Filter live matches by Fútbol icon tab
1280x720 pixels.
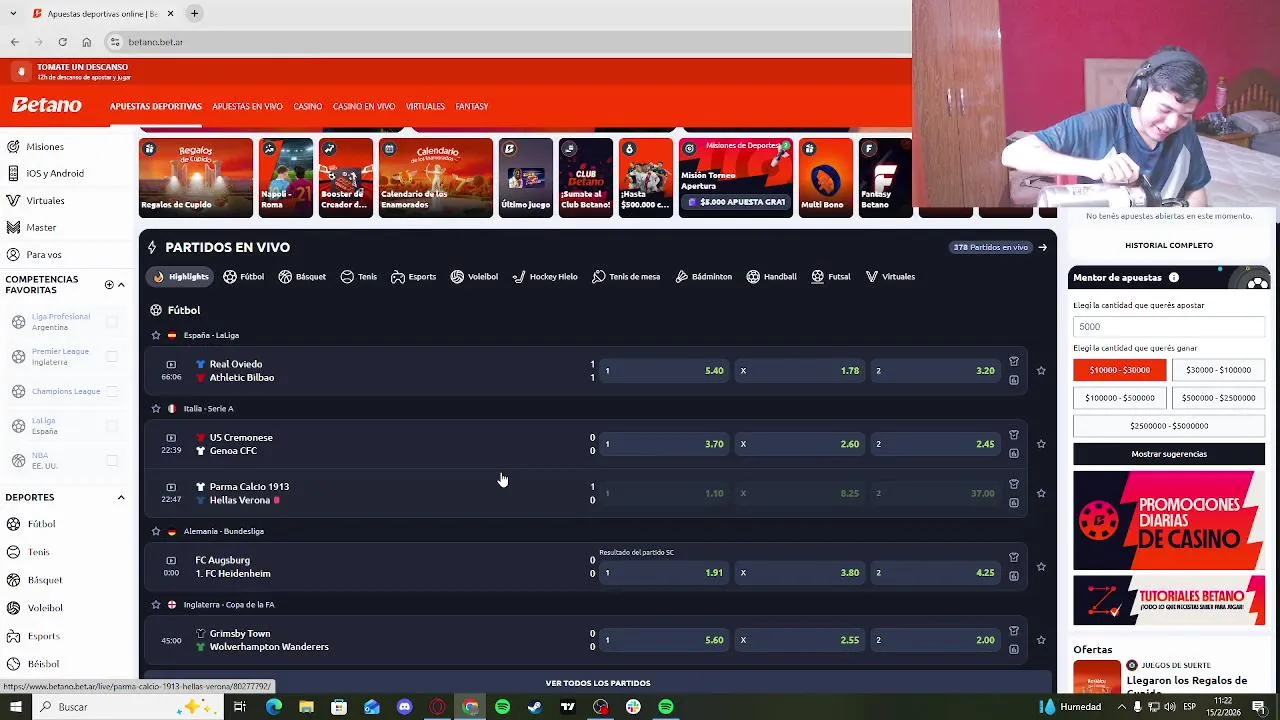[x=243, y=277]
